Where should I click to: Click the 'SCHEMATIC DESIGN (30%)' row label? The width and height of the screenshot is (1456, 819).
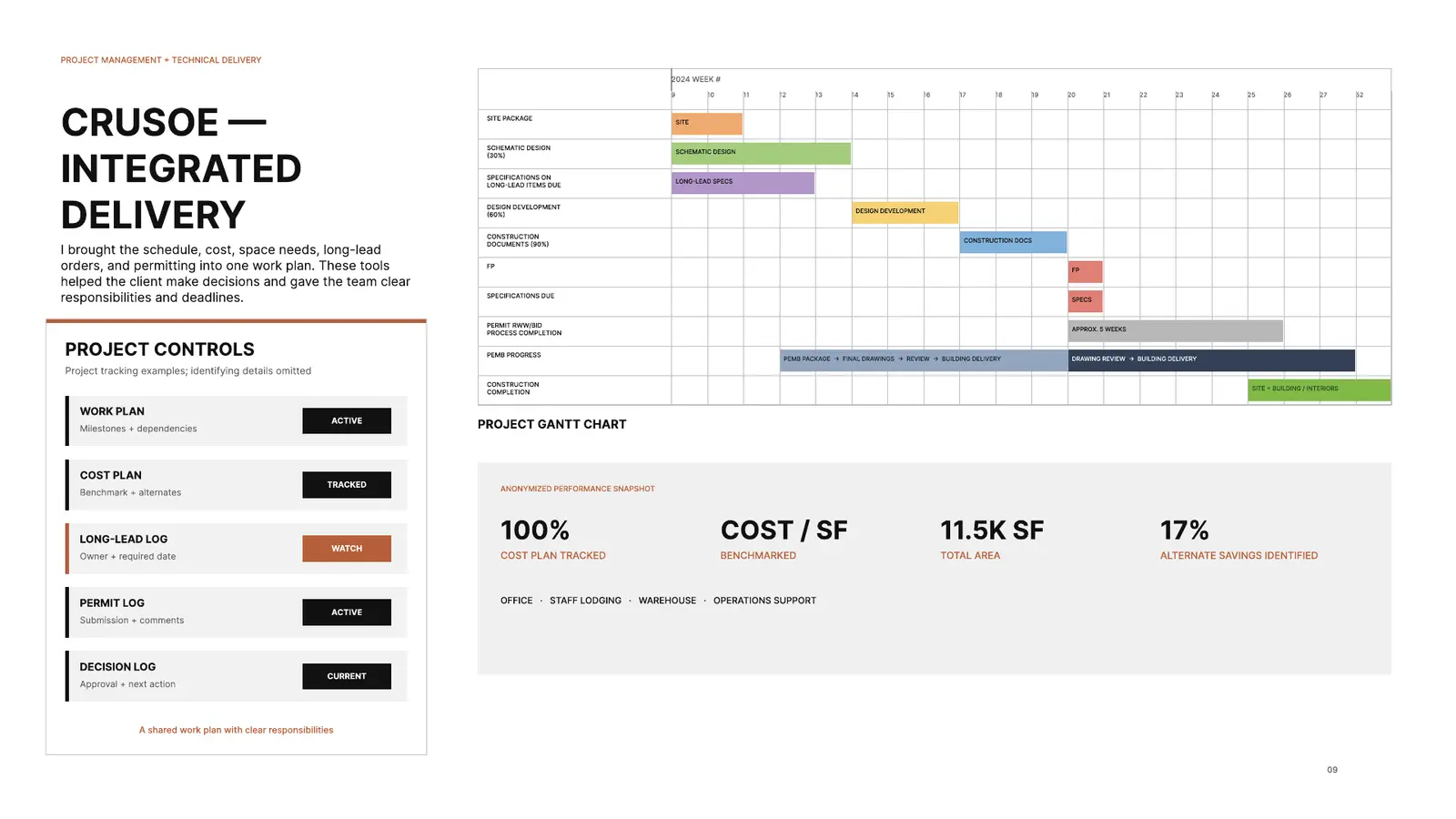point(518,152)
